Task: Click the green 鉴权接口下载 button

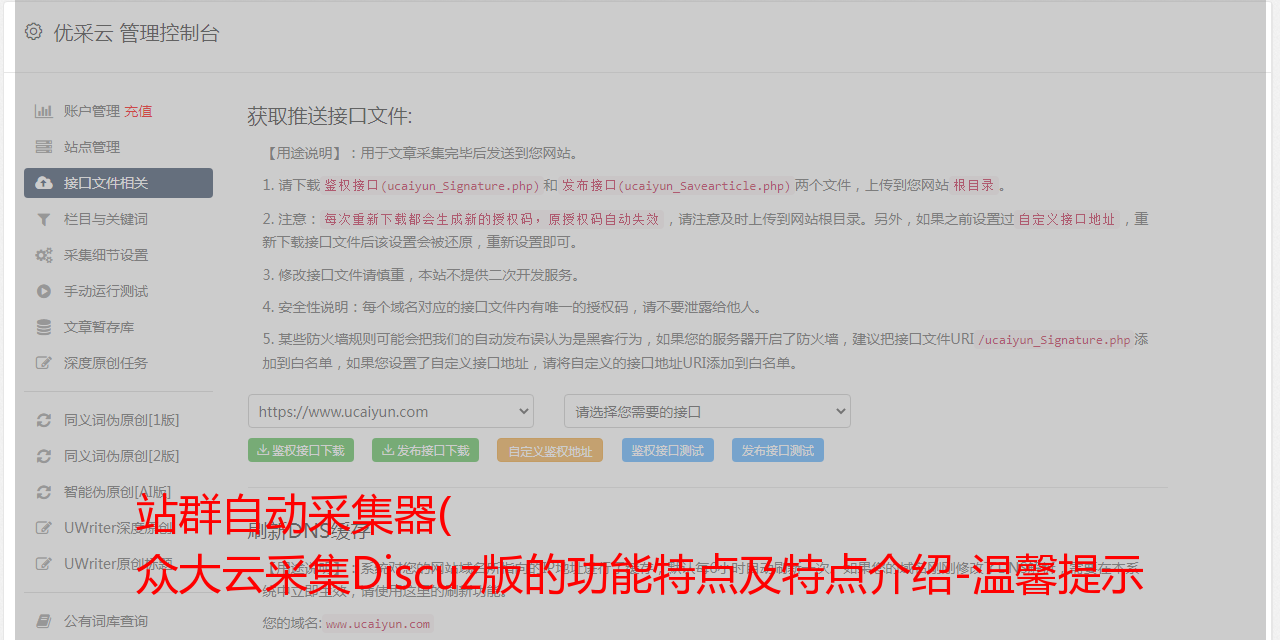Action: [300, 450]
